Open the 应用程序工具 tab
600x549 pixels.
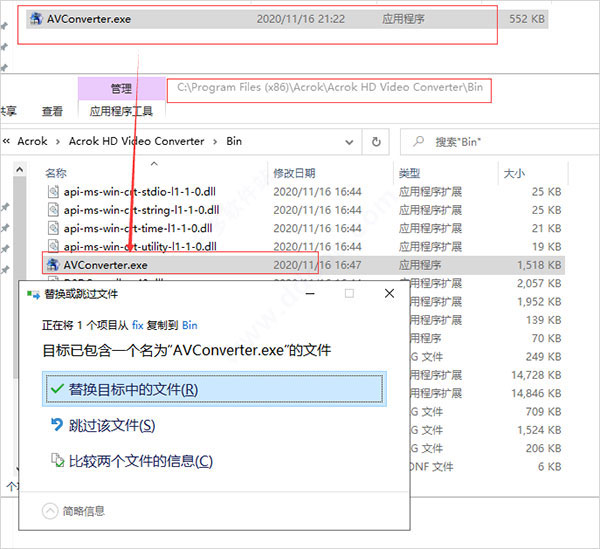tap(121, 111)
